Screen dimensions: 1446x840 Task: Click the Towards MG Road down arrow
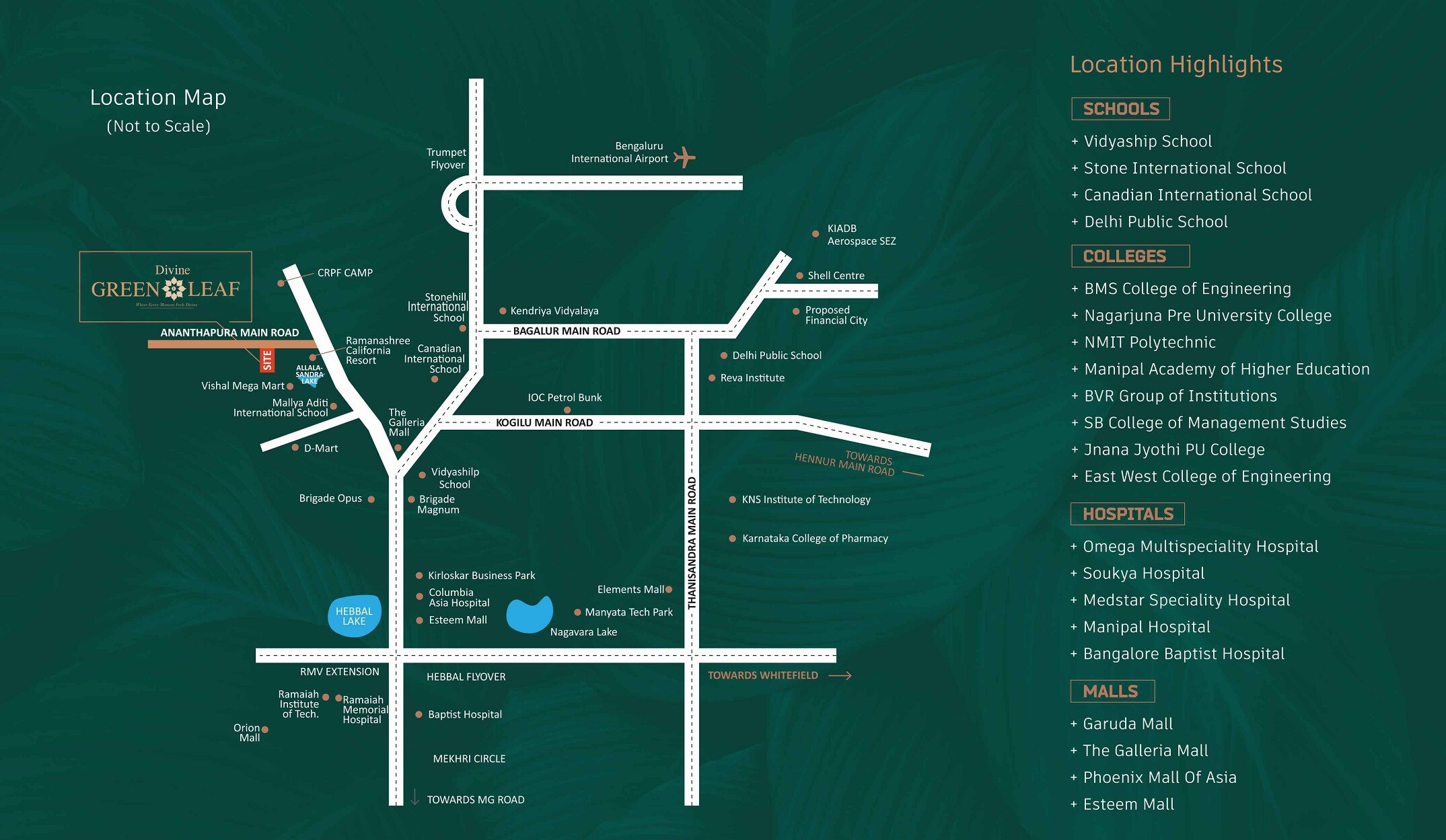pos(415,797)
